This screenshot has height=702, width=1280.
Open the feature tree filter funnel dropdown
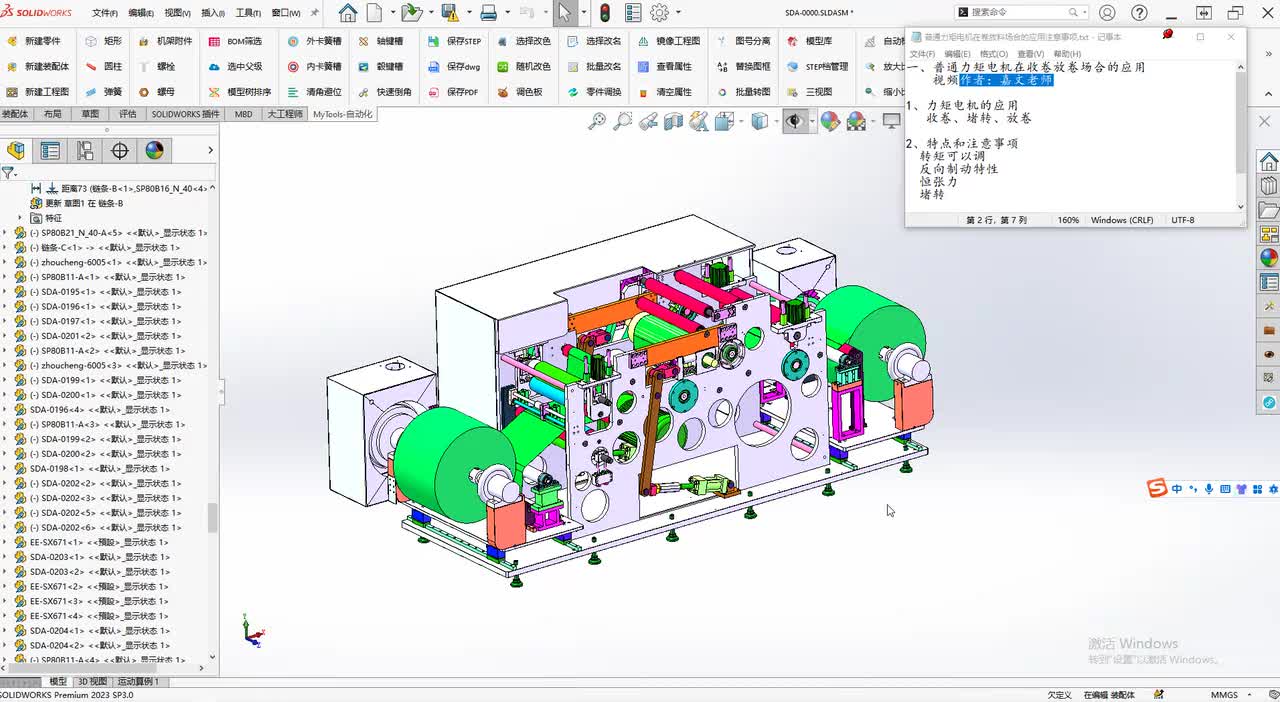pyautogui.click(x=9, y=173)
